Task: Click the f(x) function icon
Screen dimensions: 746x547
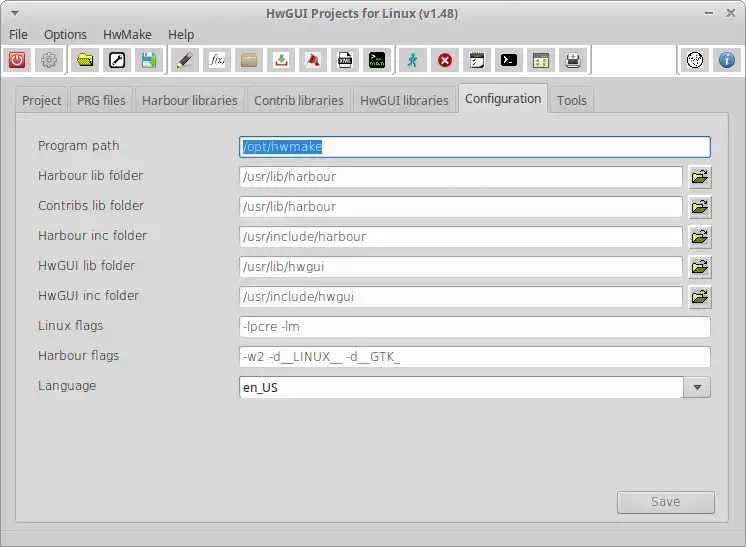Action: coord(217,60)
